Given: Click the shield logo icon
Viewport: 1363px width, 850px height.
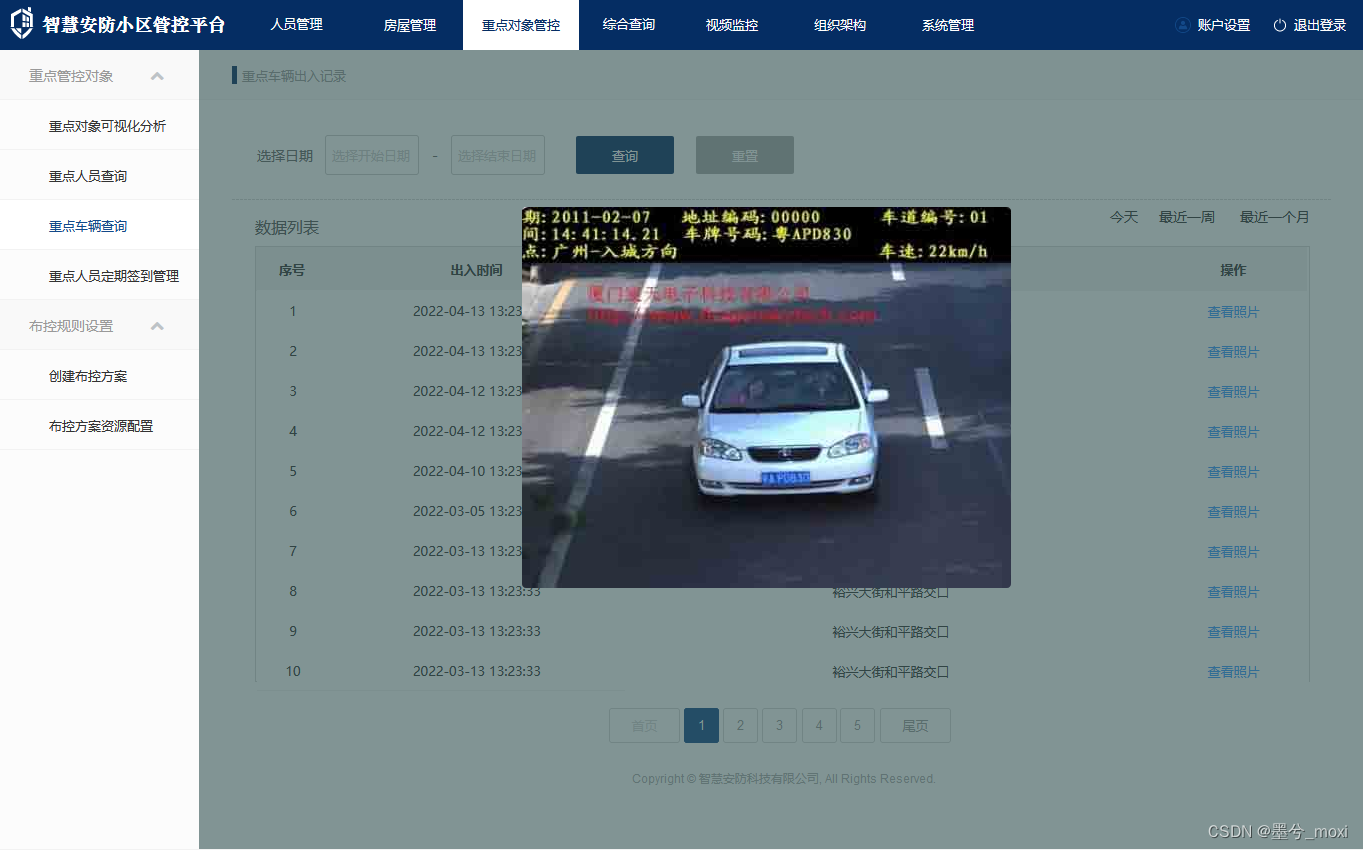Looking at the screenshot, I should pos(21,23).
